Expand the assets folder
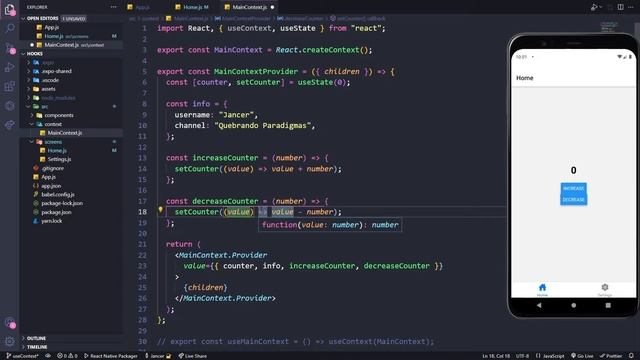Viewport: 640px width, 360px height. click(48, 89)
